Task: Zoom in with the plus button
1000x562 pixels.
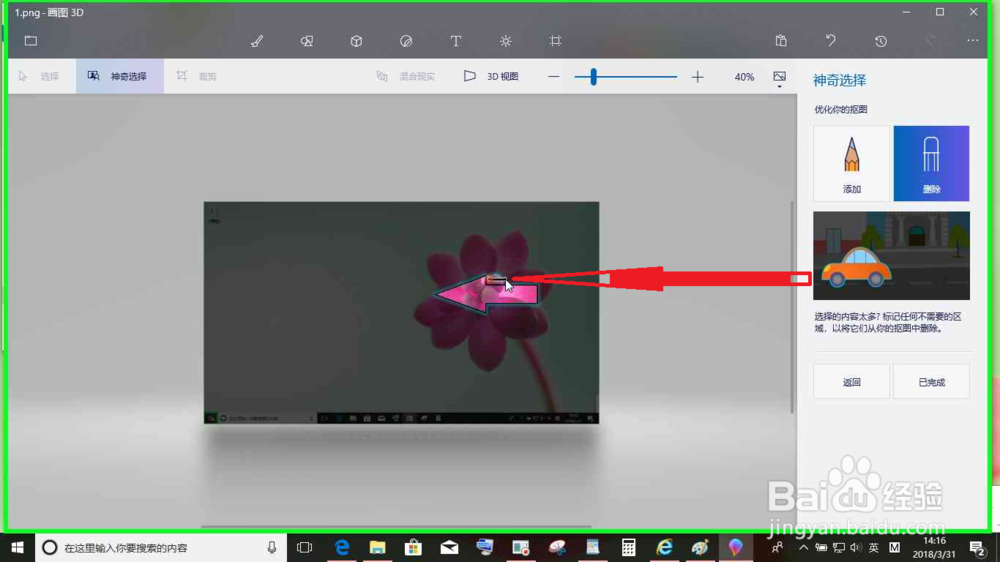Action: point(698,77)
